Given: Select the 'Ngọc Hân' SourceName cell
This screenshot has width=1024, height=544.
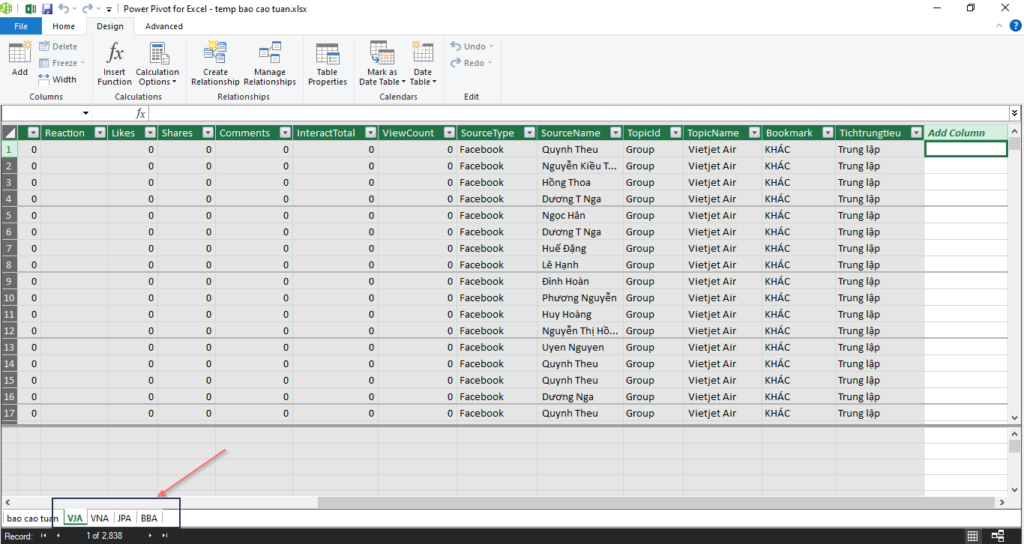Looking at the screenshot, I should point(580,215).
